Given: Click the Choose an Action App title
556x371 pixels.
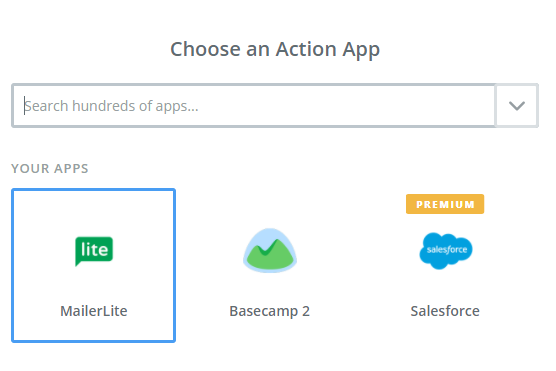Looking at the screenshot, I should [x=275, y=49].
